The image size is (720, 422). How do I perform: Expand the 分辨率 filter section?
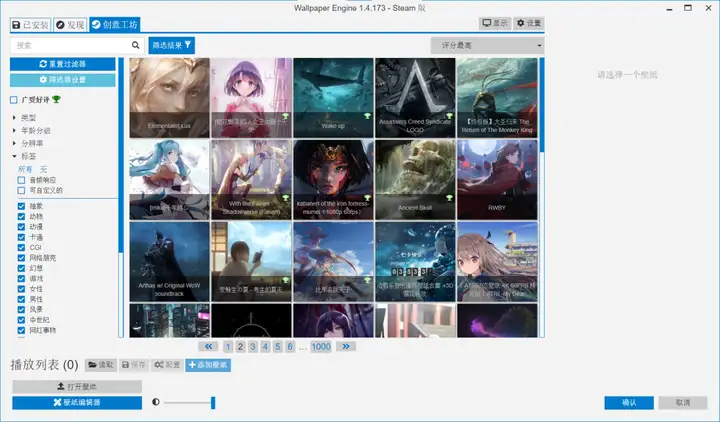click(x=14, y=143)
